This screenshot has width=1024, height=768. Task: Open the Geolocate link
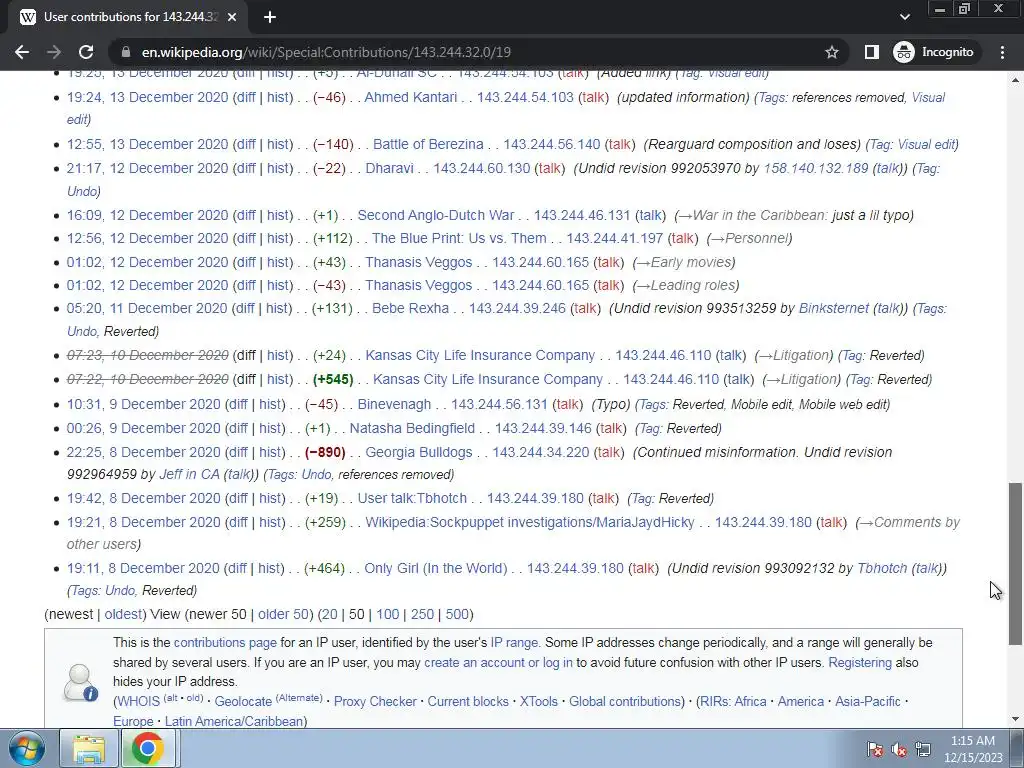(243, 701)
